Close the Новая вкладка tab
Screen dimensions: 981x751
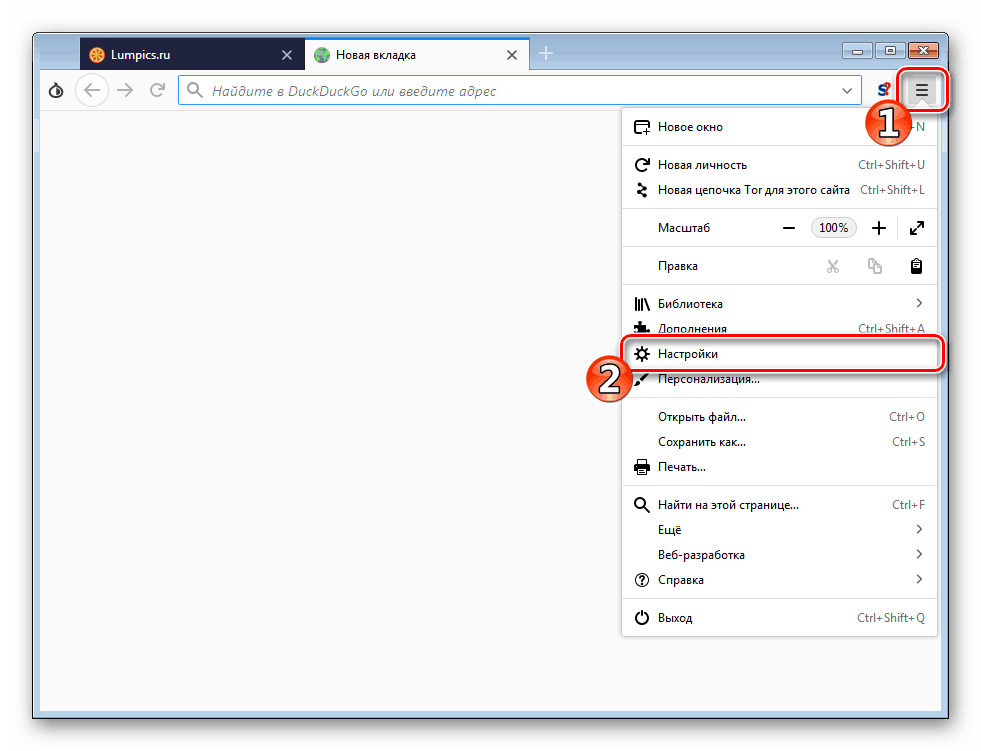(512, 55)
